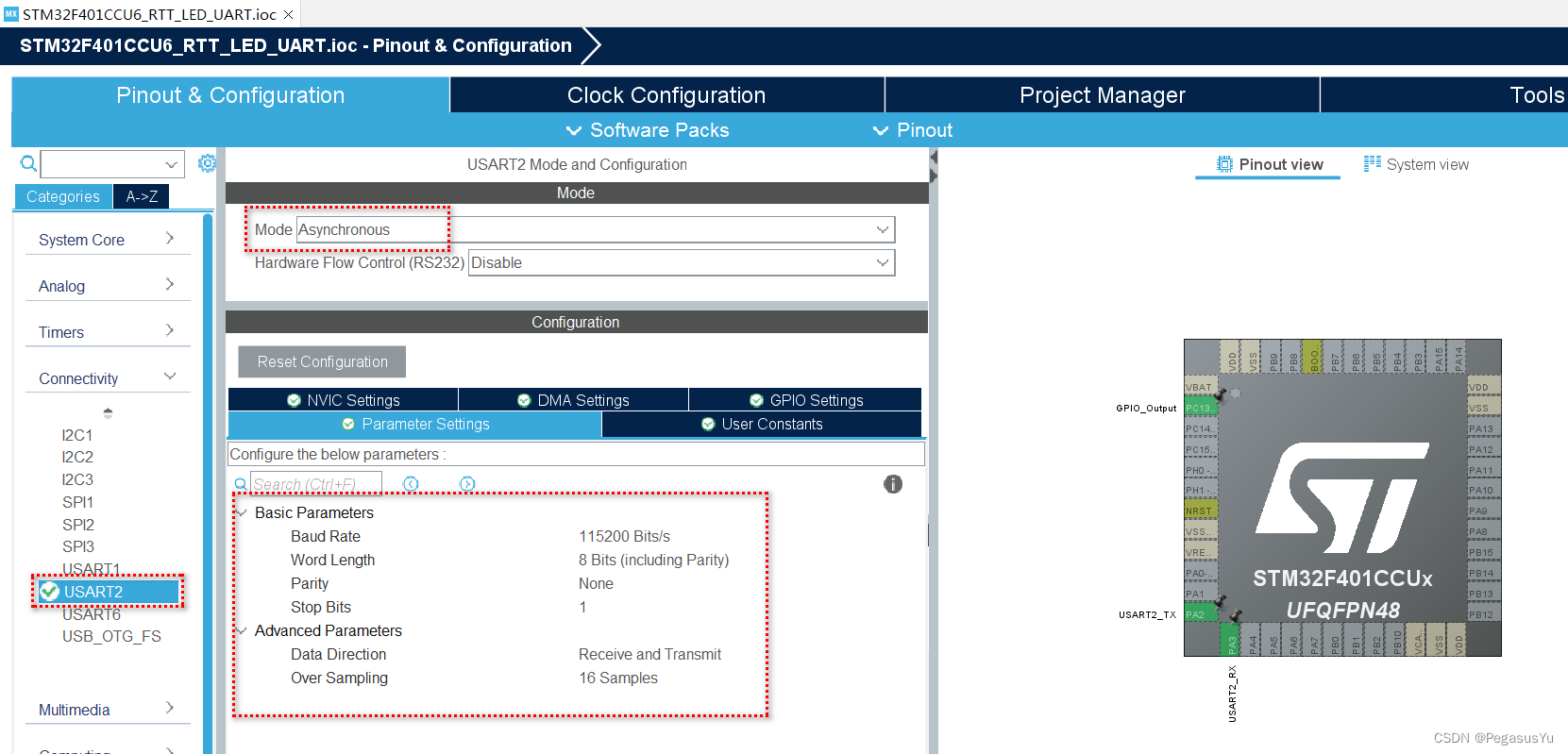
Task: Click the parameter search magnifier icon
Action: [x=241, y=484]
